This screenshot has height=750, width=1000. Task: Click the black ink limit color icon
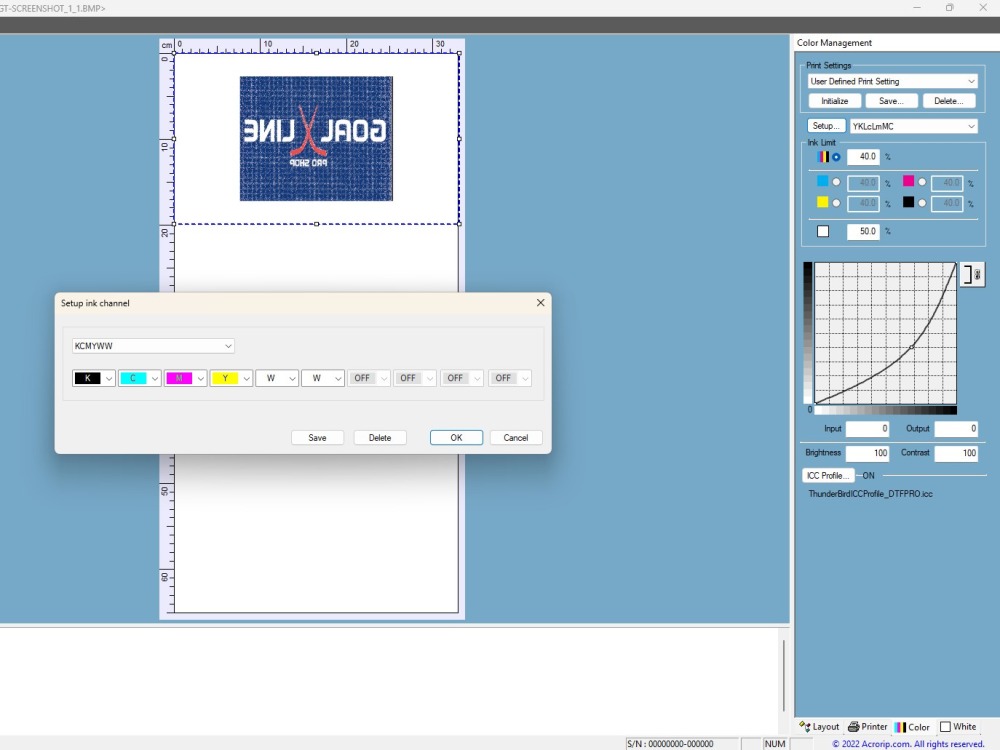click(908, 202)
